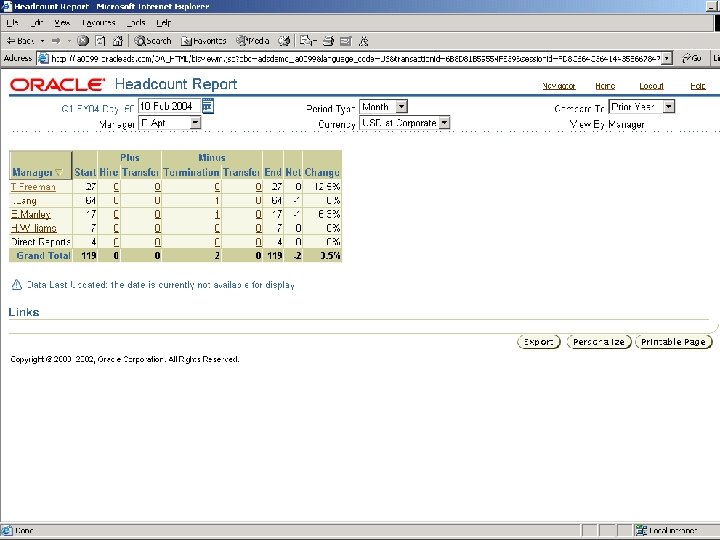Click the Home link in page header
The height and width of the screenshot is (540, 720).
[x=605, y=86]
